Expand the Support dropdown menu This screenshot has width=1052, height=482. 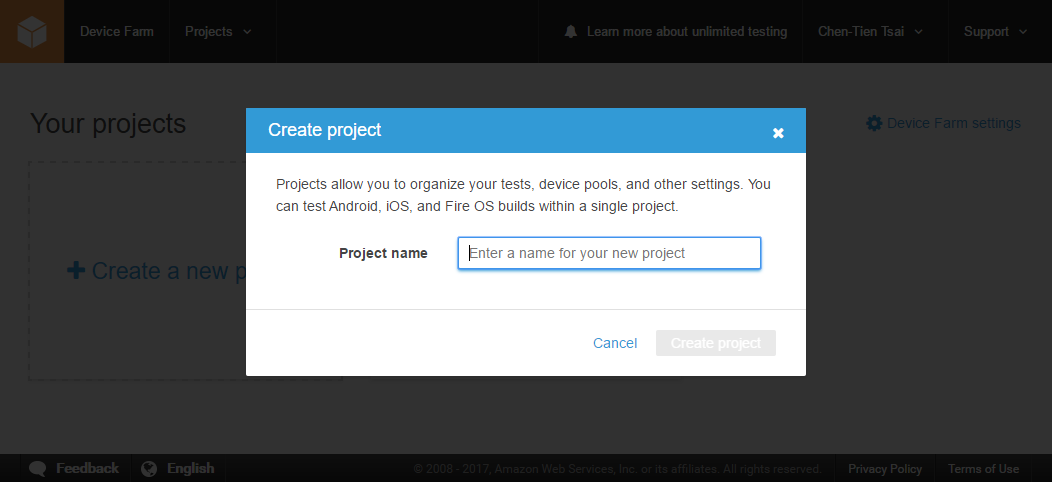(x=995, y=32)
